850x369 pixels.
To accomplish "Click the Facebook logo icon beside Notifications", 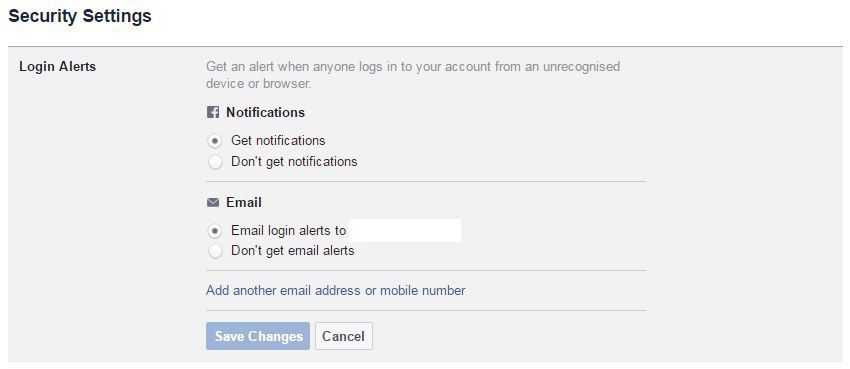I will [x=213, y=113].
